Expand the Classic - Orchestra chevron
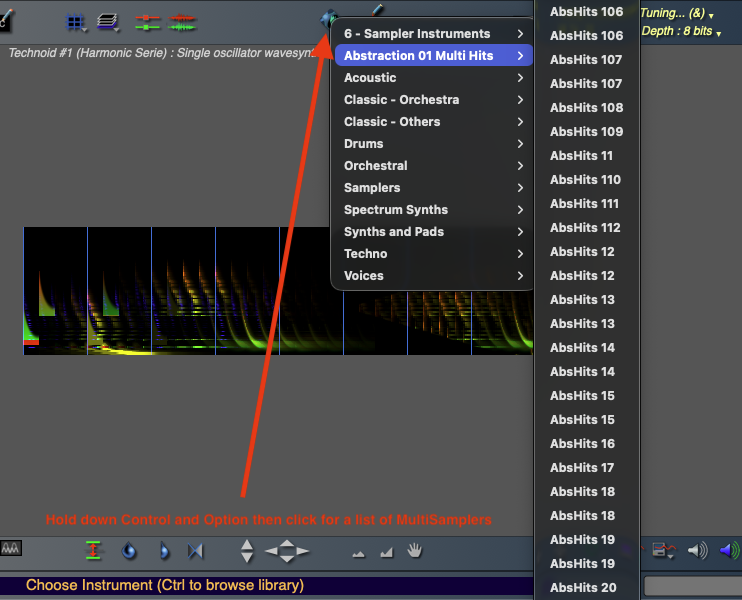The image size is (742, 600). [x=520, y=100]
